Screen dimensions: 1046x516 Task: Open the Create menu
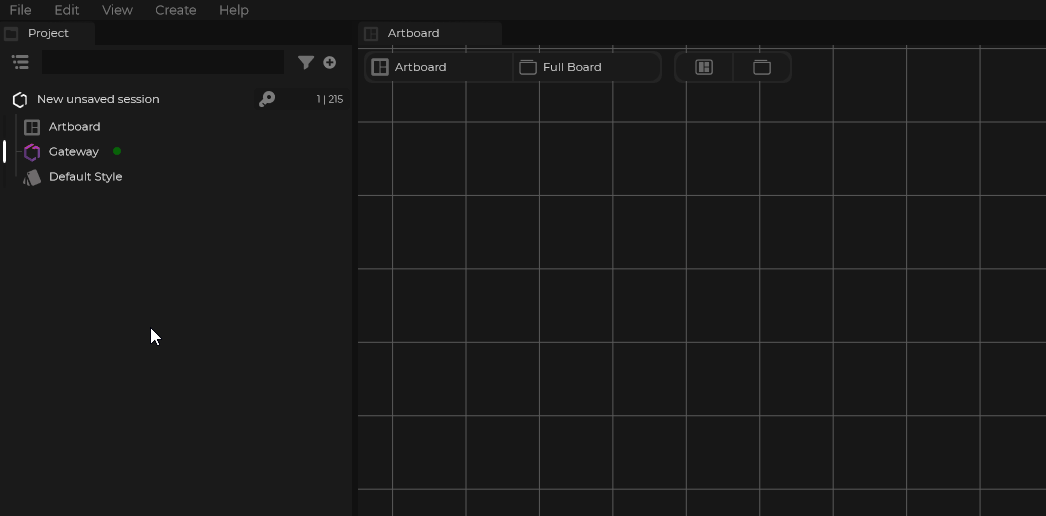coord(175,10)
